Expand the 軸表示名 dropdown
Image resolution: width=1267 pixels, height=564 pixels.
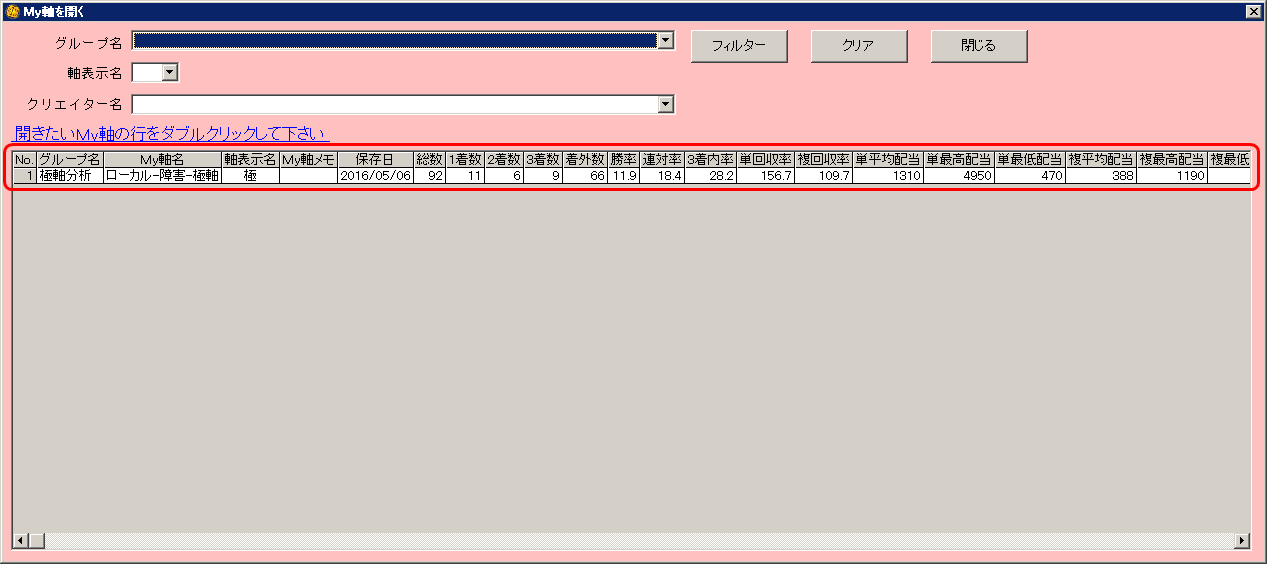point(169,72)
